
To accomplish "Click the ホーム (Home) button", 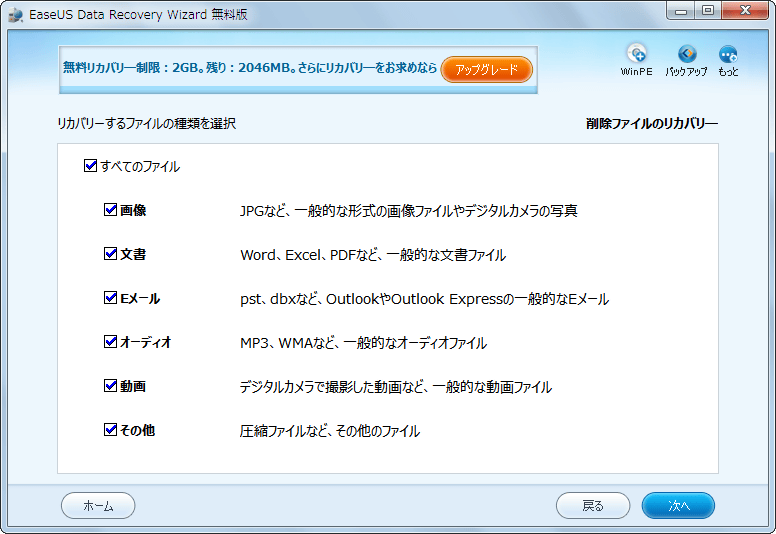I will click(x=98, y=505).
